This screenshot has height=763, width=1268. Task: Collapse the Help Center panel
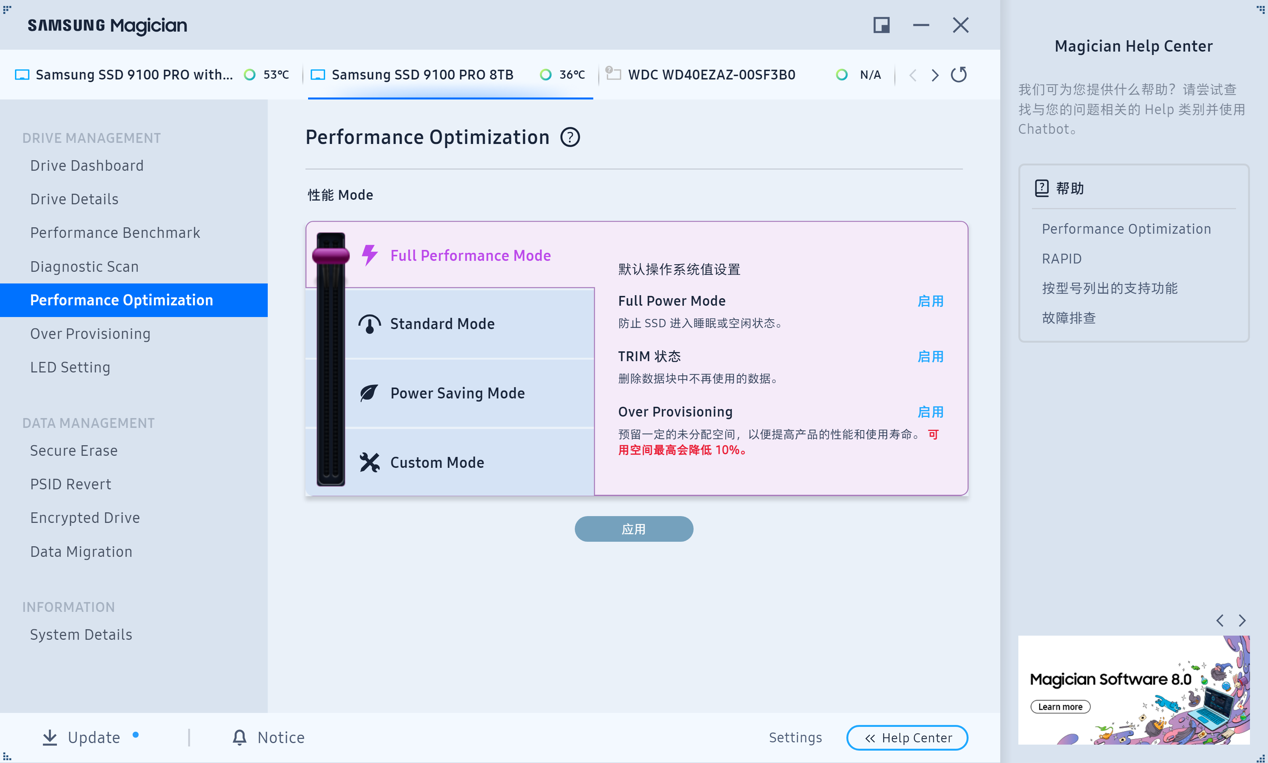tap(907, 738)
